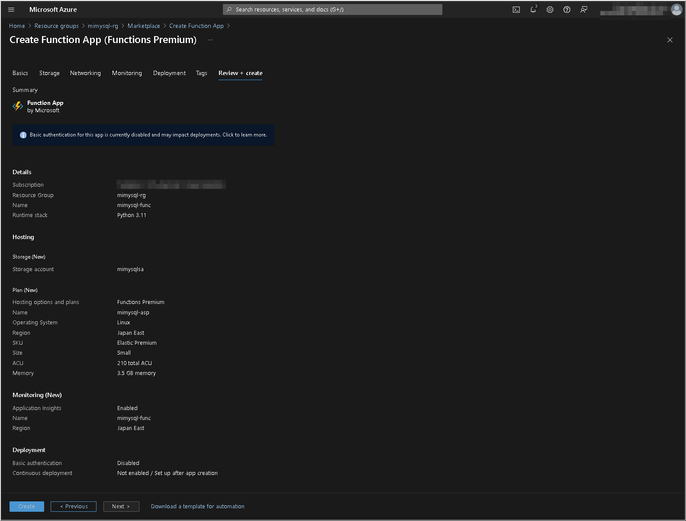Select the Basic authentication Disabled value

point(128,463)
